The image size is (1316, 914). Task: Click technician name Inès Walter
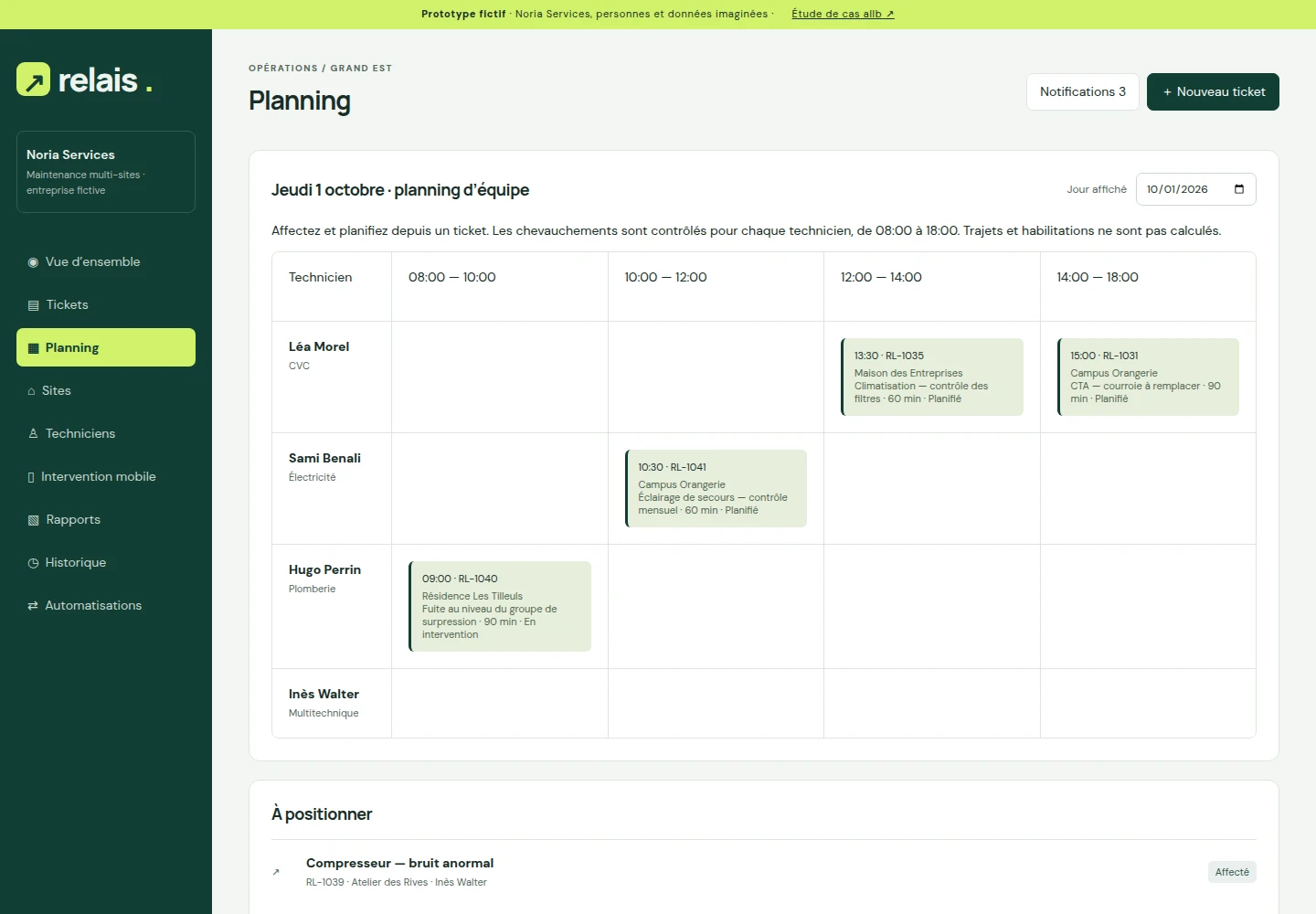(x=324, y=694)
